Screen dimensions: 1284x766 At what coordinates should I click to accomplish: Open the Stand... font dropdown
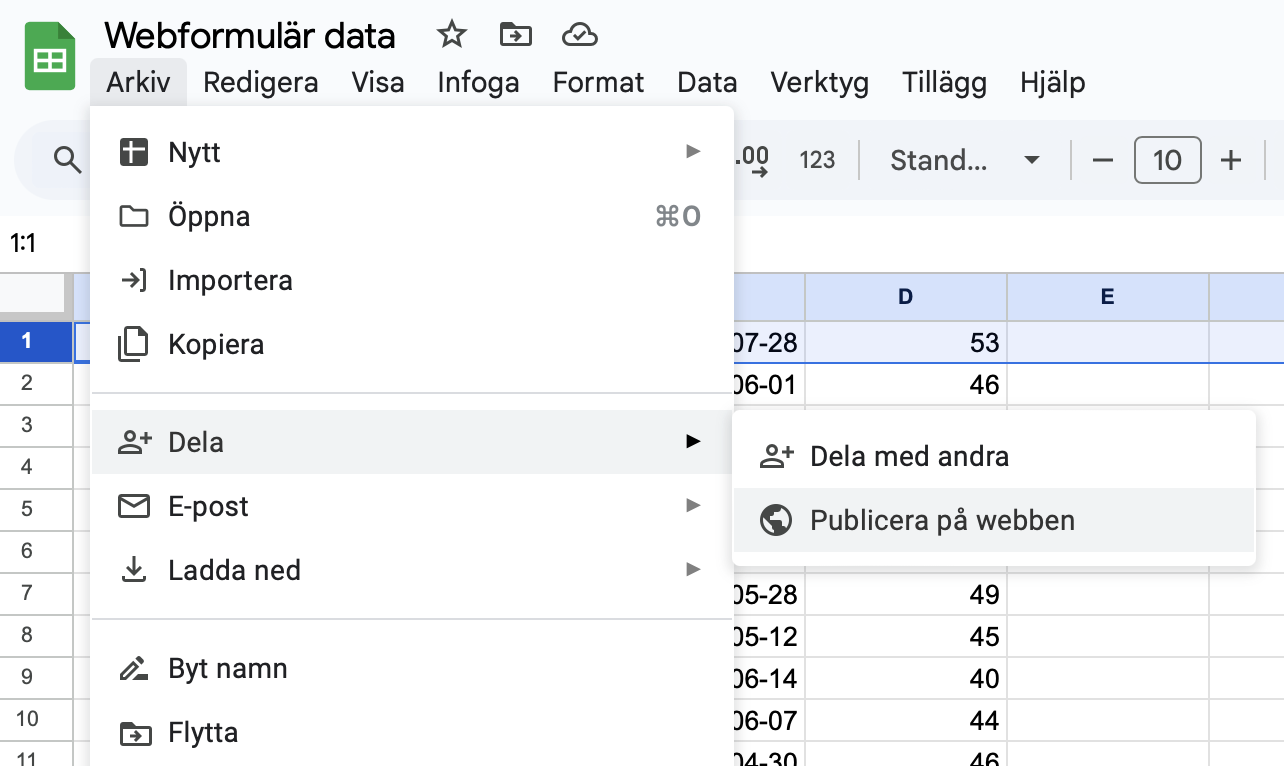click(x=965, y=160)
